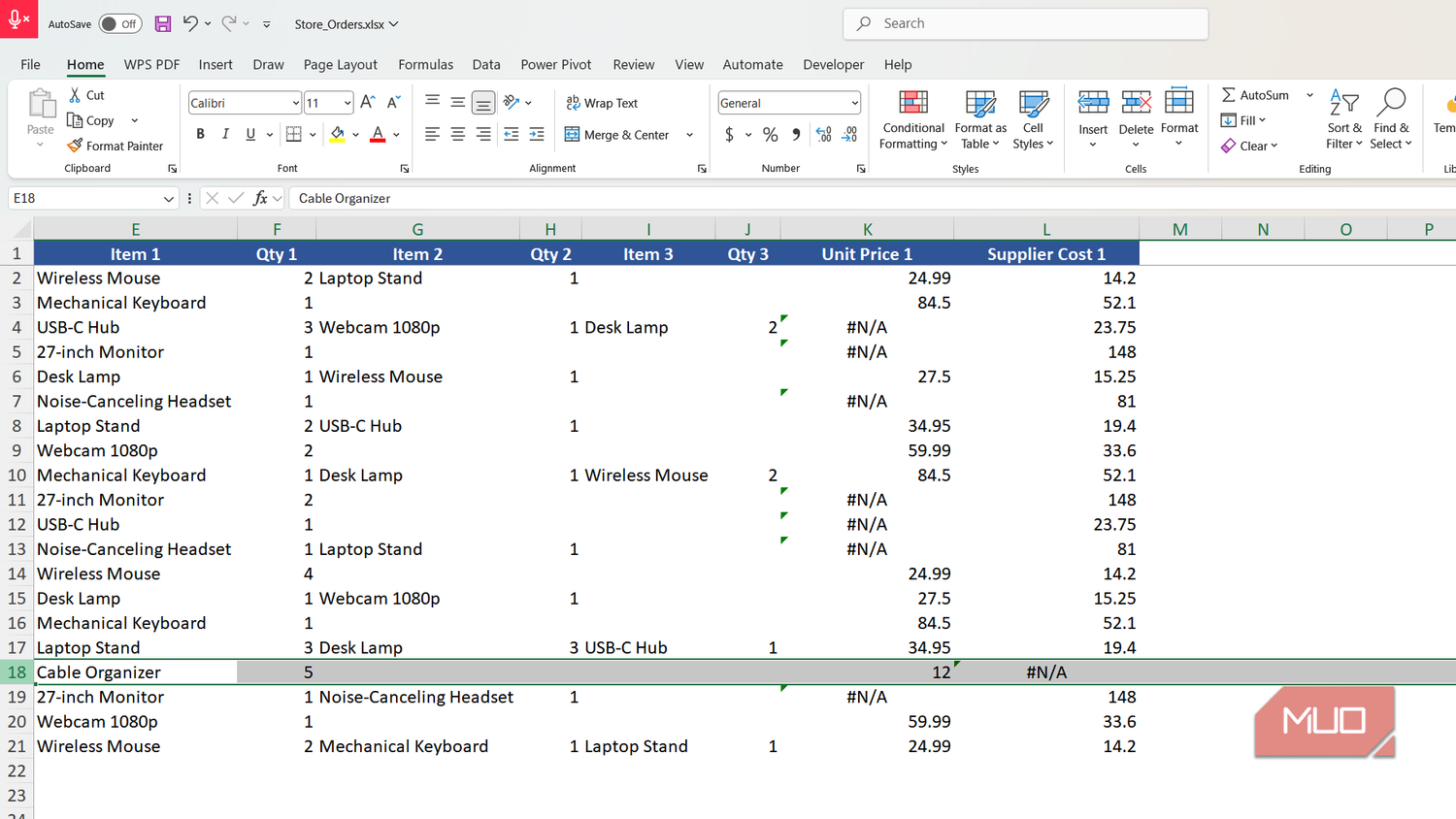This screenshot has width=1456, height=819.
Task: Click the Store_Orders.xlsx file name
Action: coord(339,24)
